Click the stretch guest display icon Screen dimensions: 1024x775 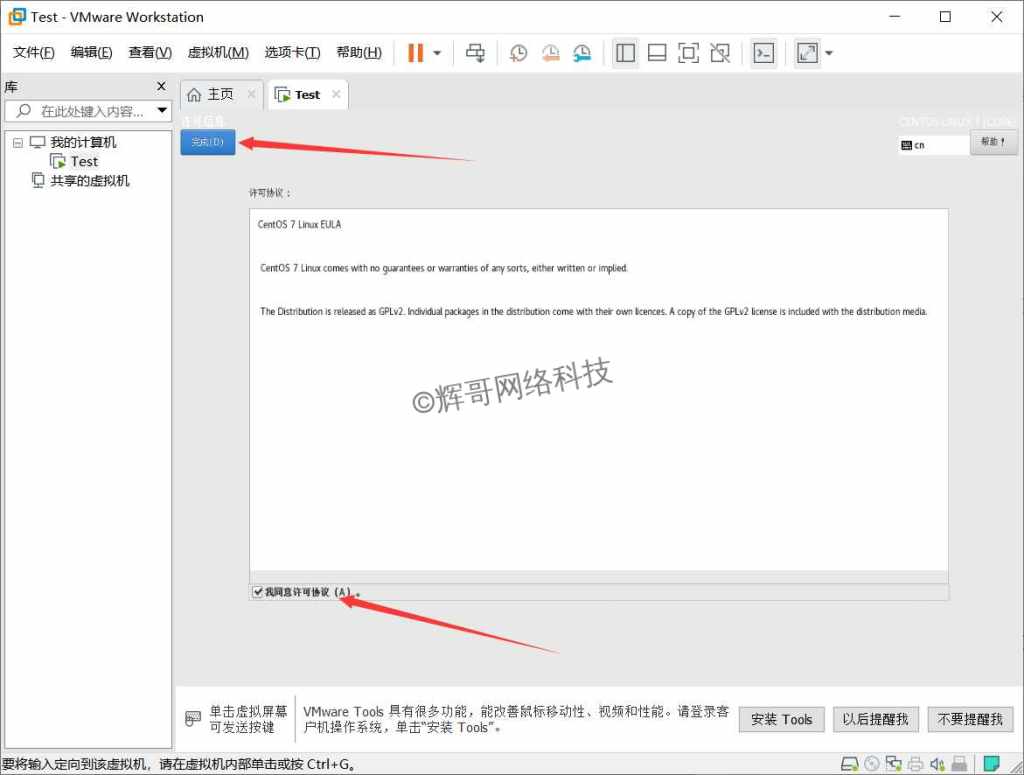coord(807,53)
